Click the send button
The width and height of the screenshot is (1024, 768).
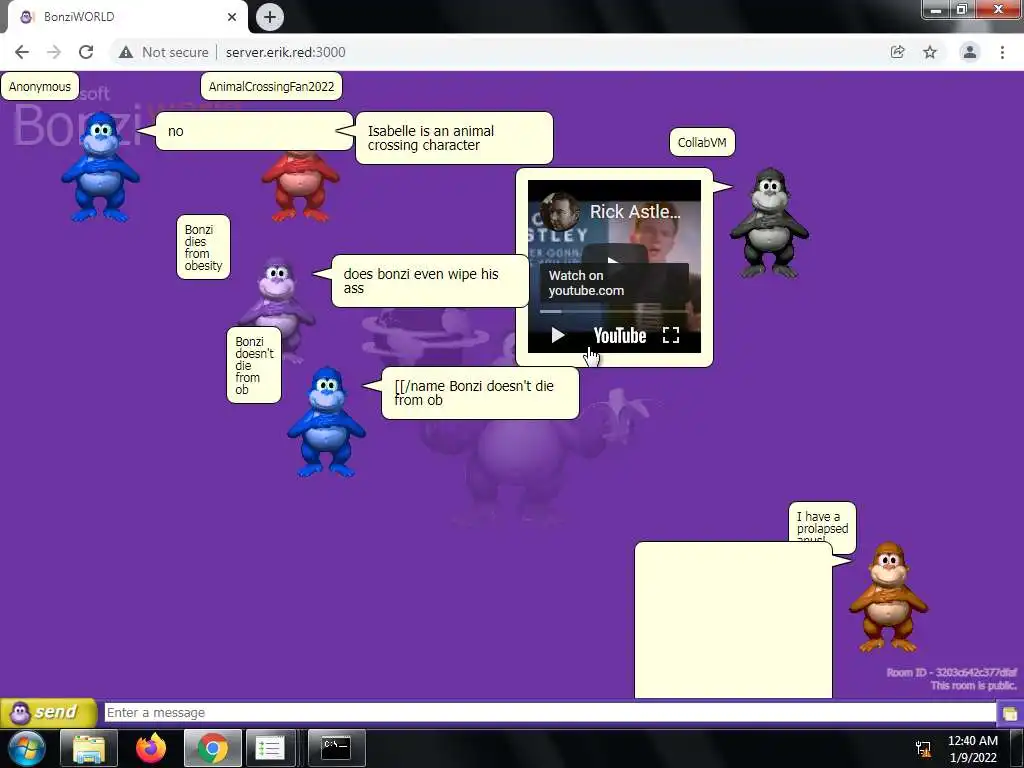pyautogui.click(x=49, y=712)
